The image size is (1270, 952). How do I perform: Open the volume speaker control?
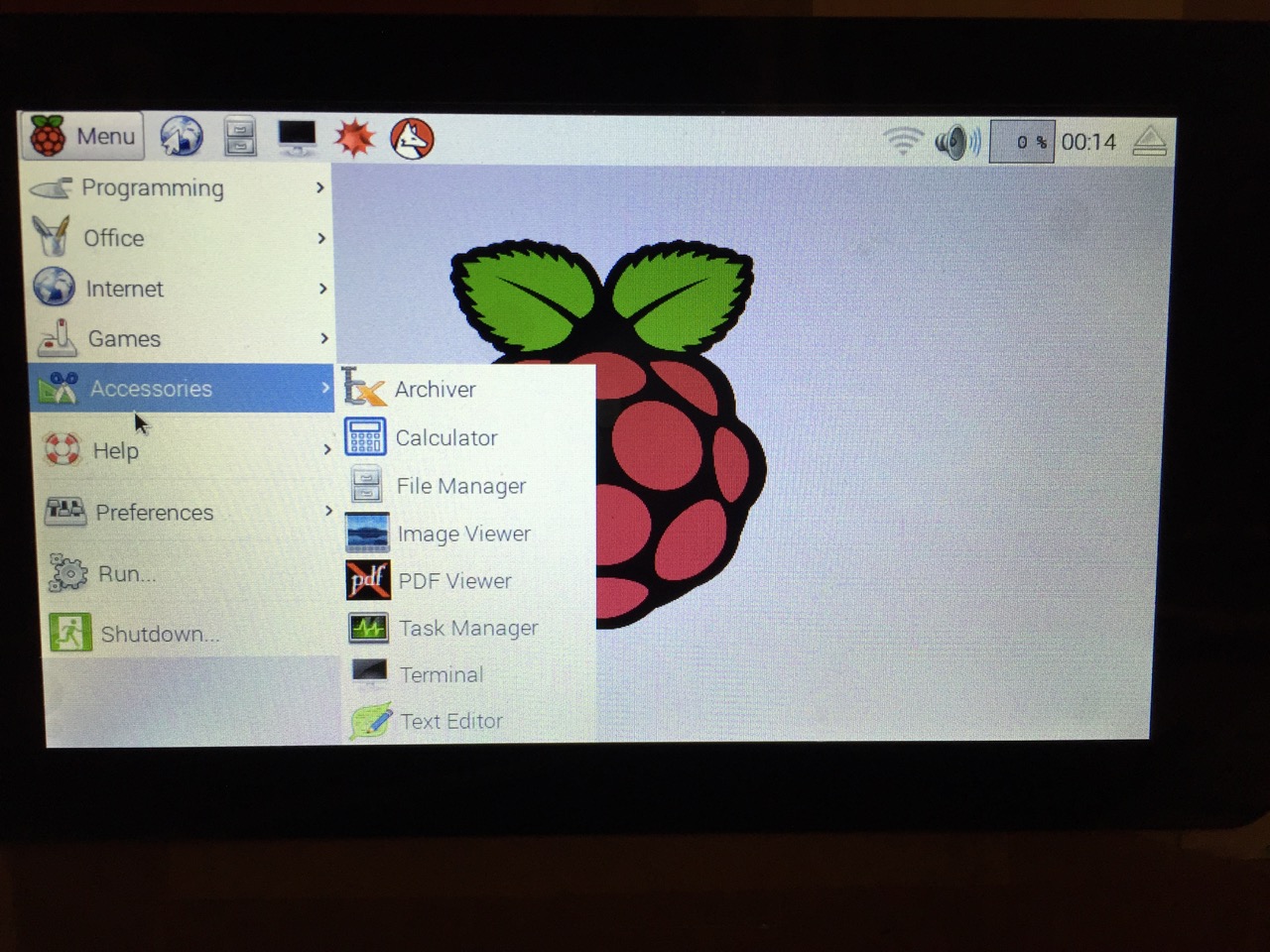tap(956, 142)
